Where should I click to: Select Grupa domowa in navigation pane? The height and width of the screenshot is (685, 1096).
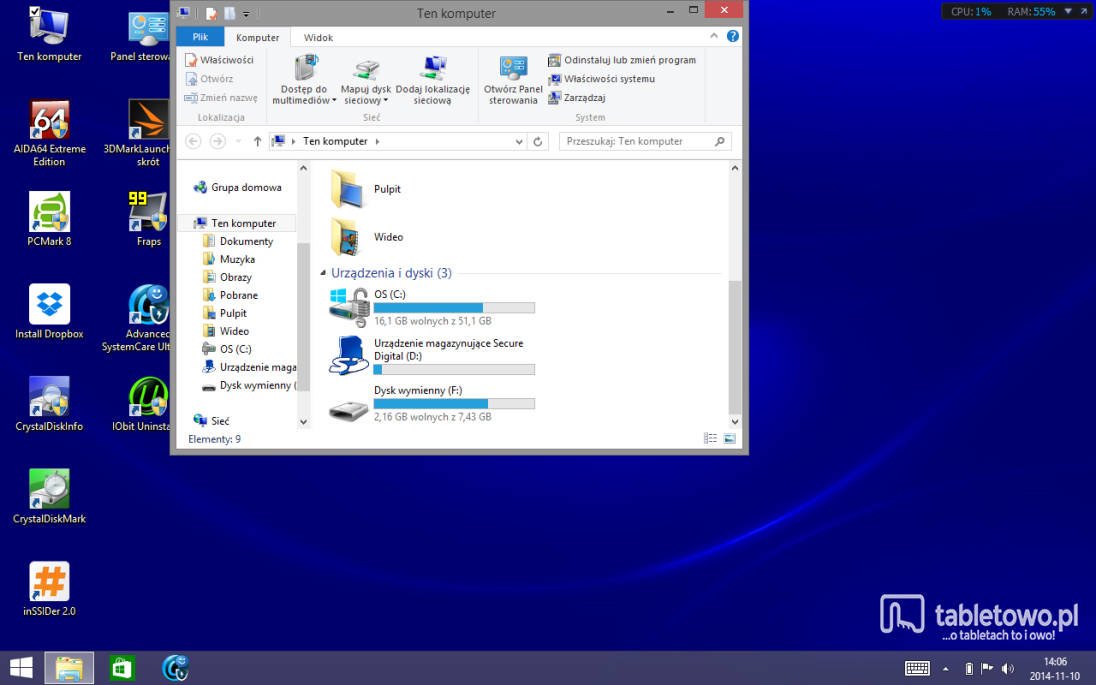pos(238,187)
